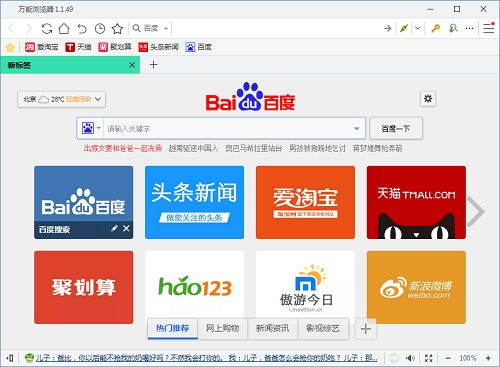Screen dimensions: 500x367
Task: Toggle fullscreen mode in the status bar
Action: coord(429,358)
